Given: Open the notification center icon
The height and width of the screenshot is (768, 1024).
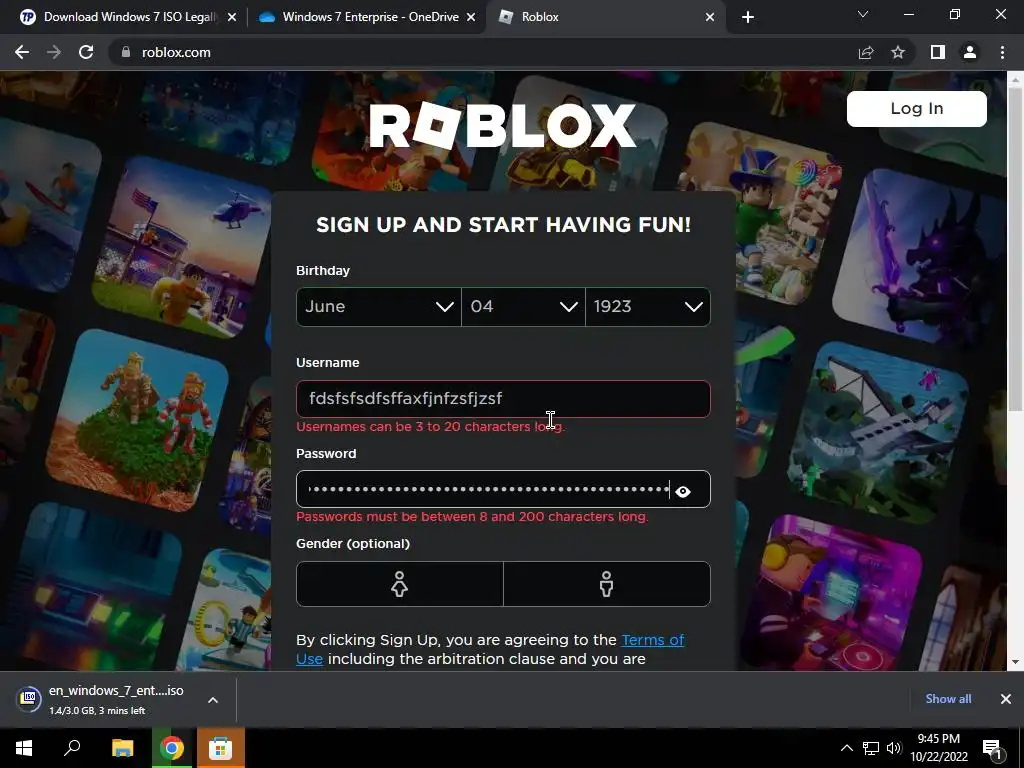Looking at the screenshot, I should pyautogui.click(x=993, y=748).
